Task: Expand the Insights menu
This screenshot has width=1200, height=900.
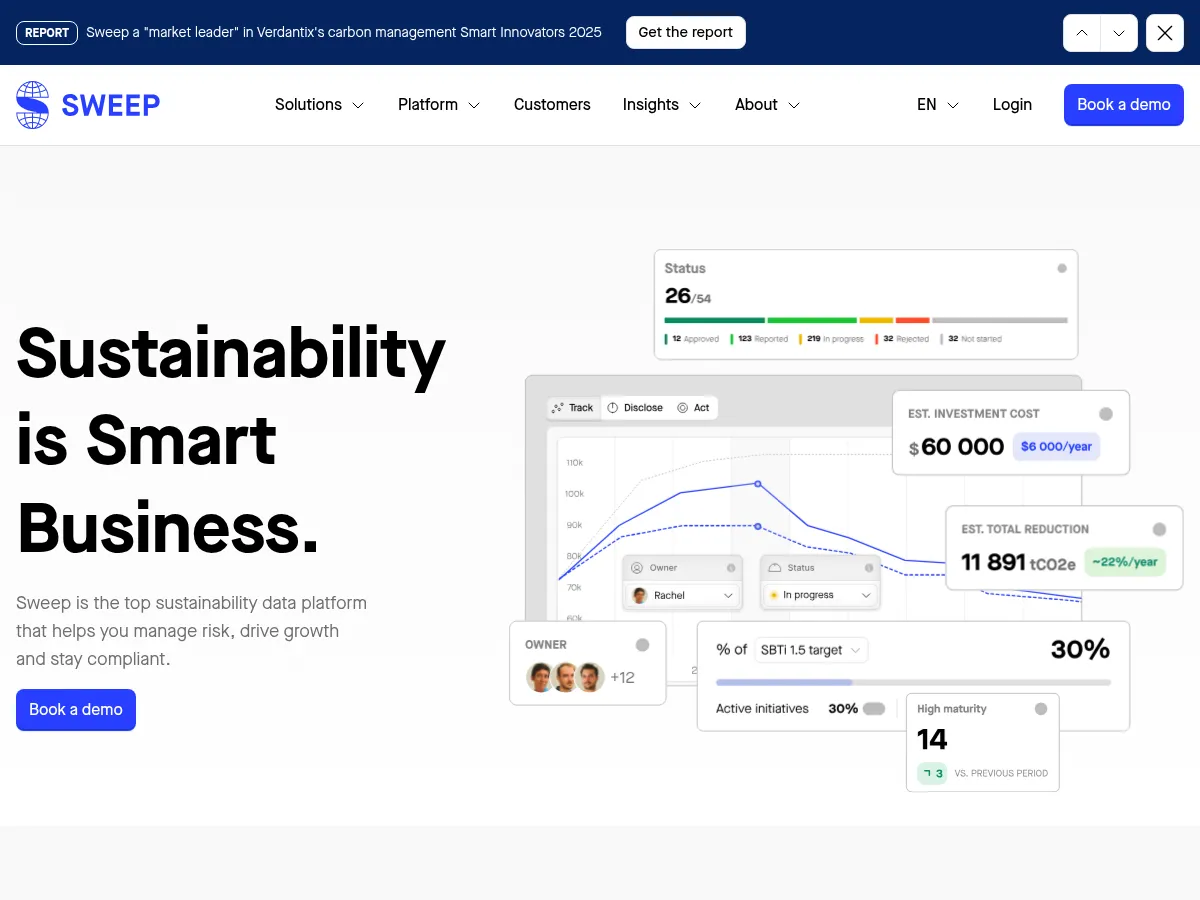Action: pos(661,105)
